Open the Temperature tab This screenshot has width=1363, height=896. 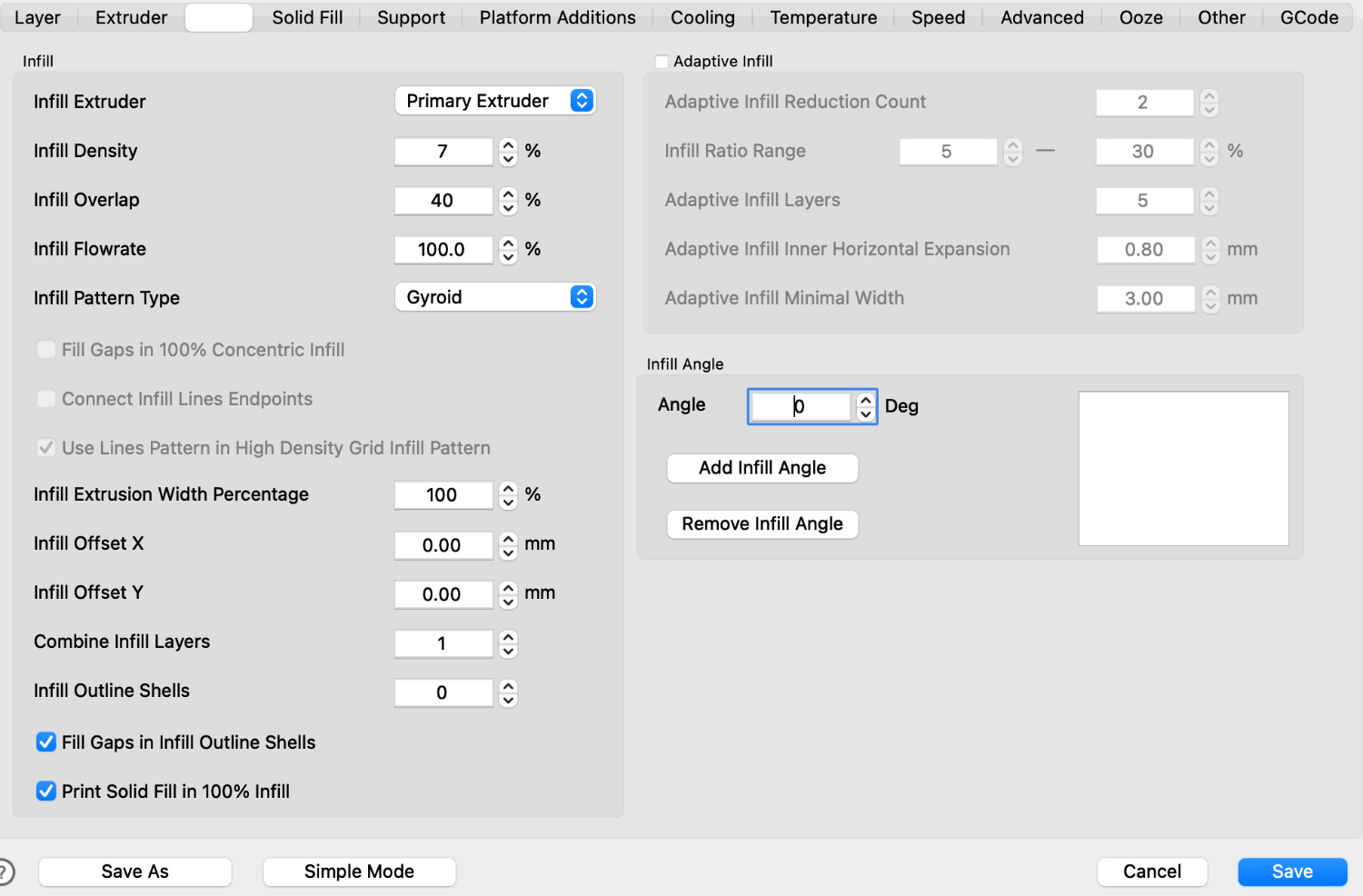[823, 17]
